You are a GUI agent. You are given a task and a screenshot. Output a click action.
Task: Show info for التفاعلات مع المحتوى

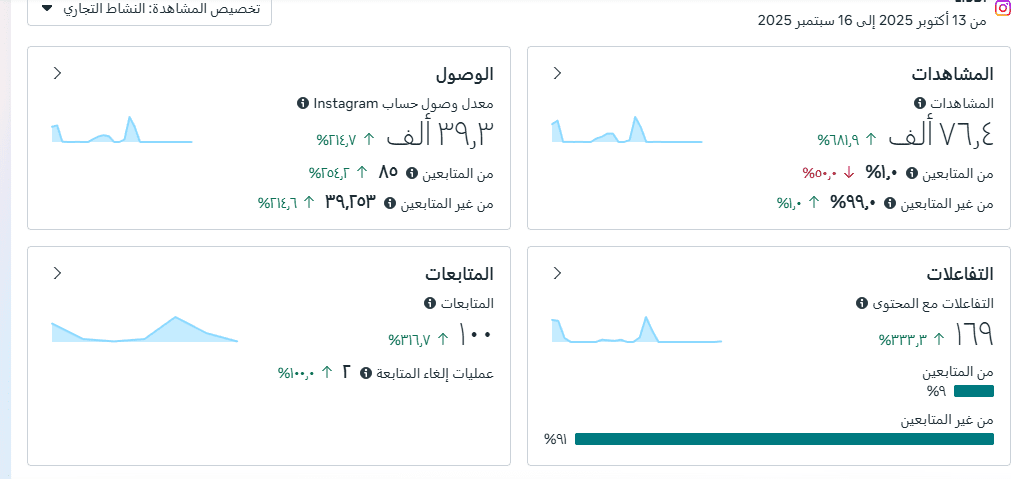(861, 303)
